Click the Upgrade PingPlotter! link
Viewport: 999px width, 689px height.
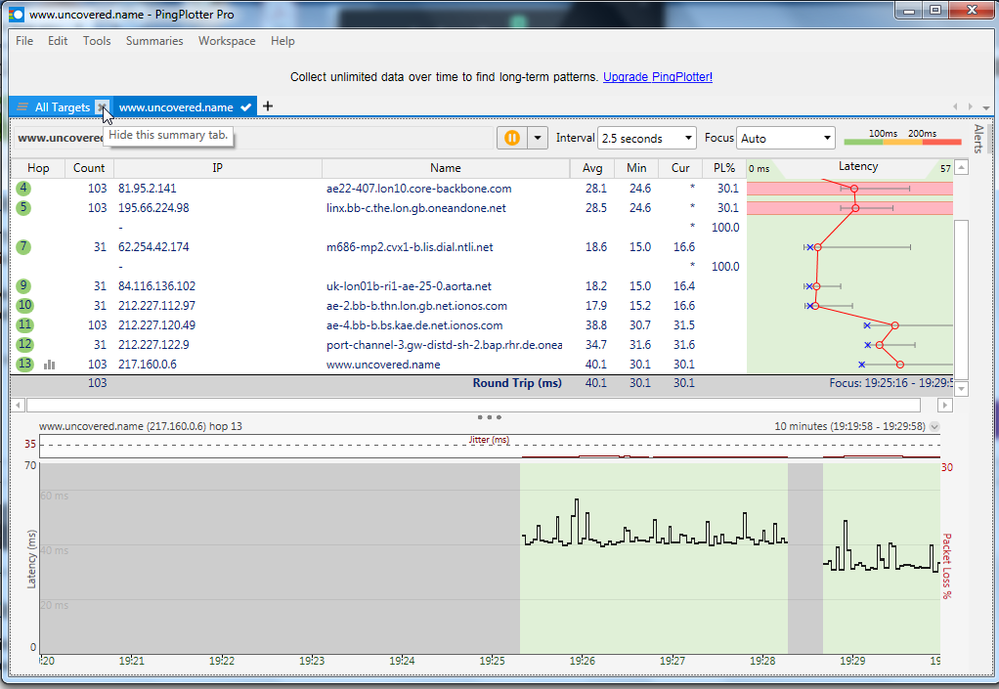point(657,77)
